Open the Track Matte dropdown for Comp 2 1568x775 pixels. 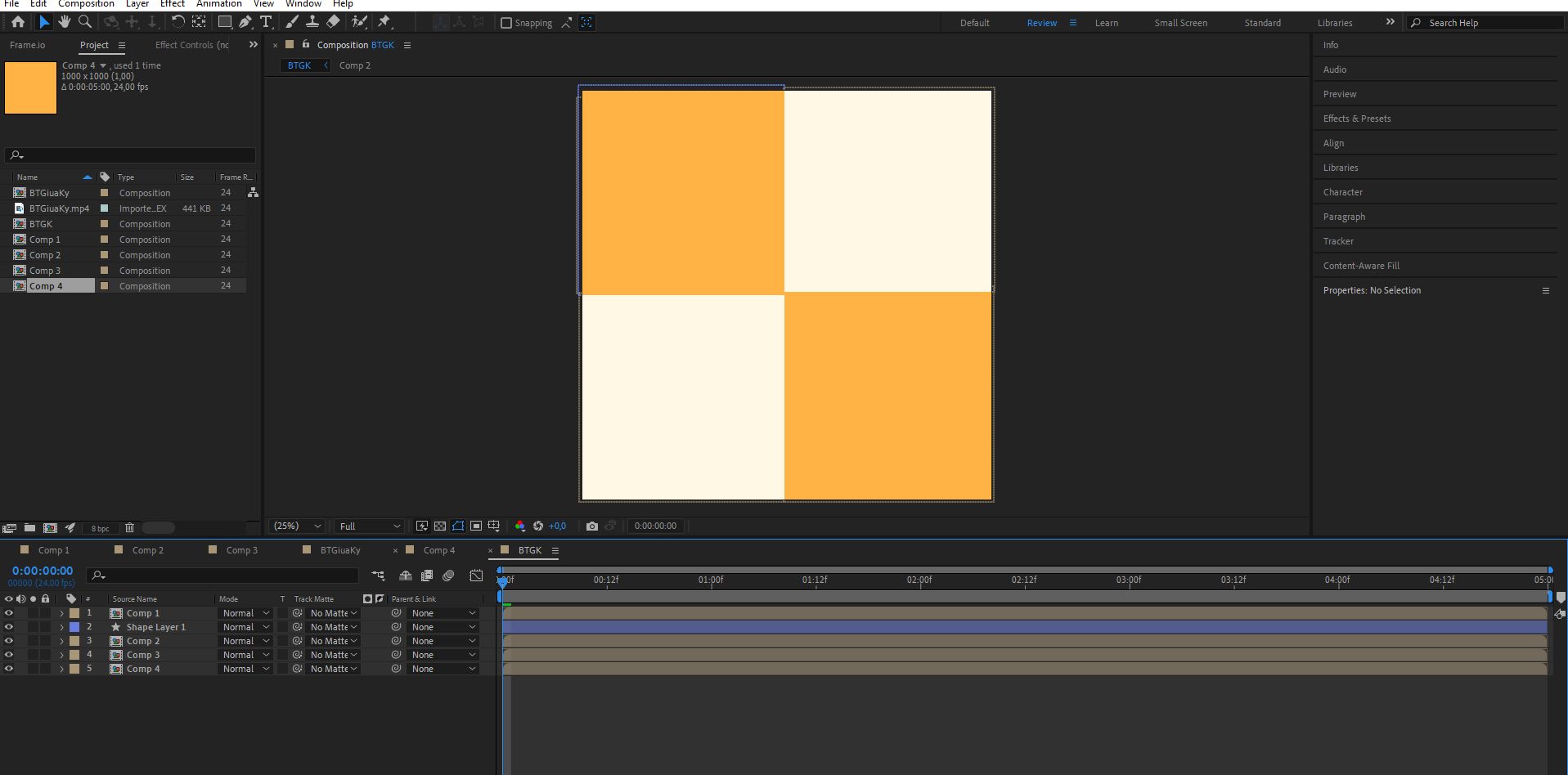pyautogui.click(x=334, y=641)
